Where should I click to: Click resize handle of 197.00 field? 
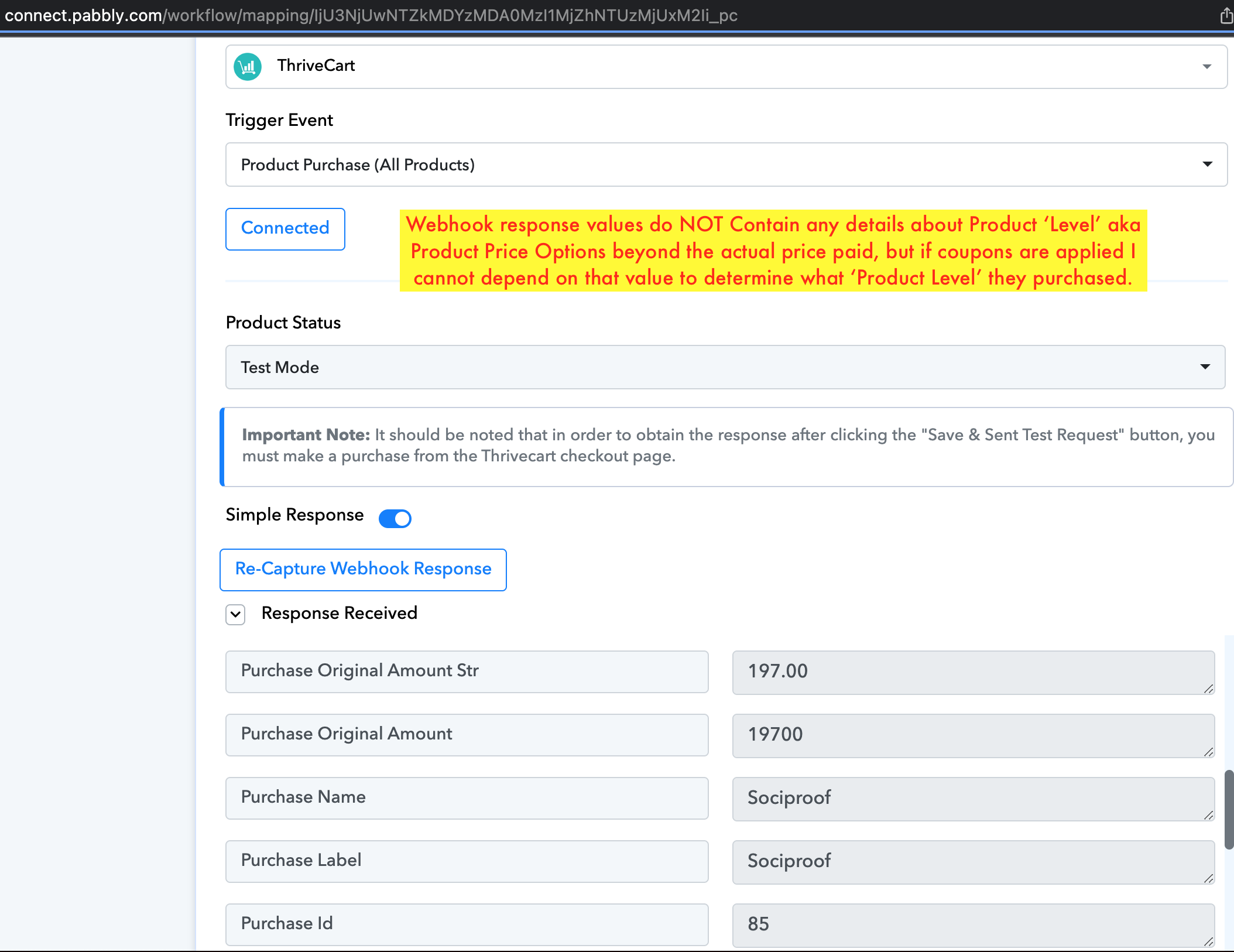1208,689
